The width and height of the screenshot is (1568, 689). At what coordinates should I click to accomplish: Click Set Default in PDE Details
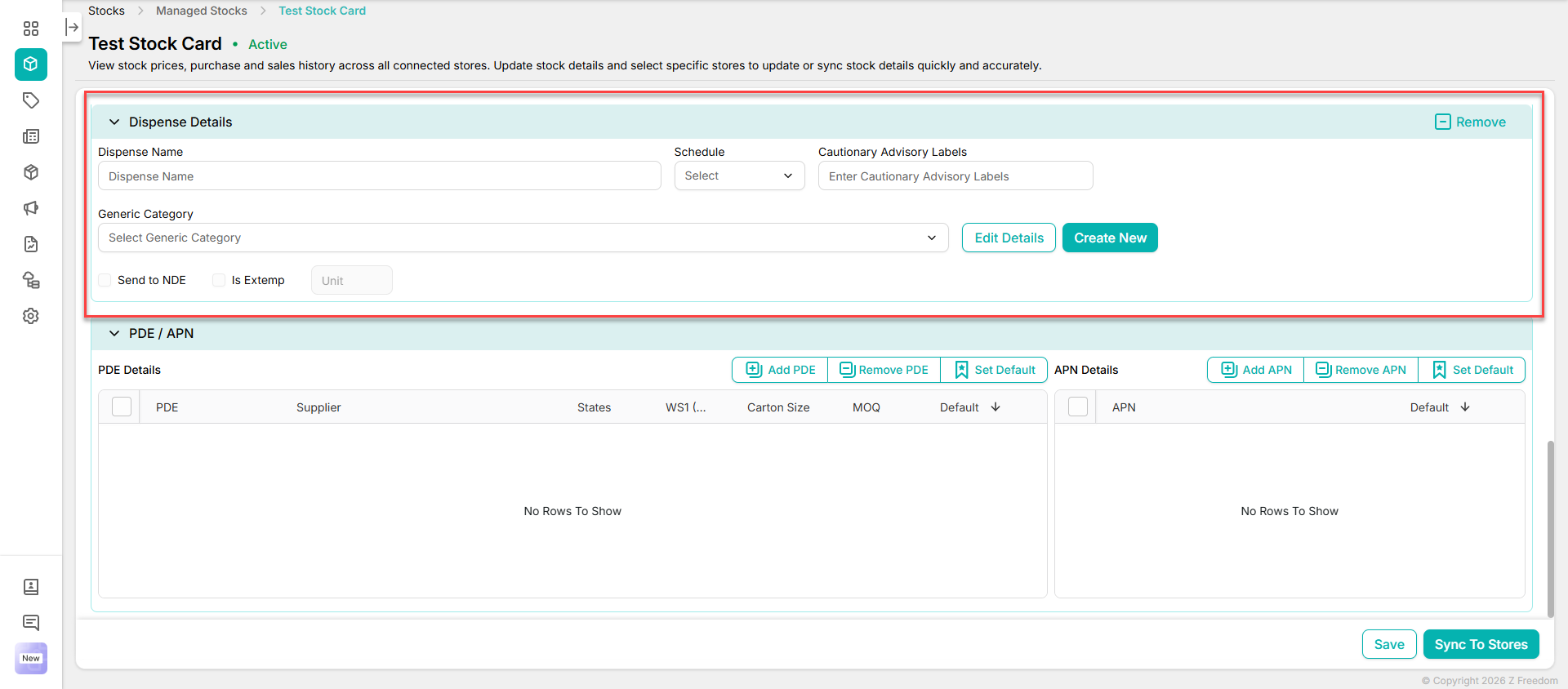[x=994, y=370]
